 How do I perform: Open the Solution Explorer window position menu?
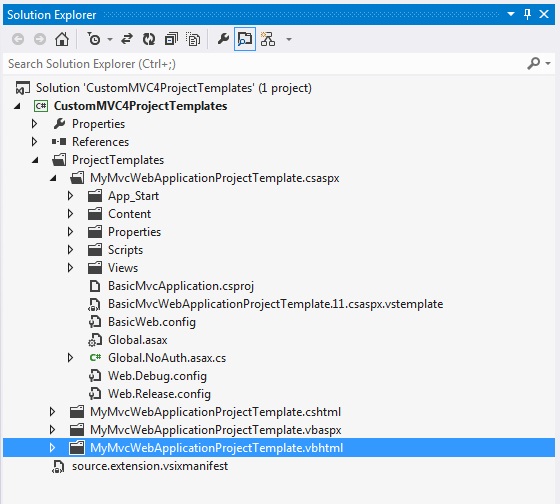511,14
